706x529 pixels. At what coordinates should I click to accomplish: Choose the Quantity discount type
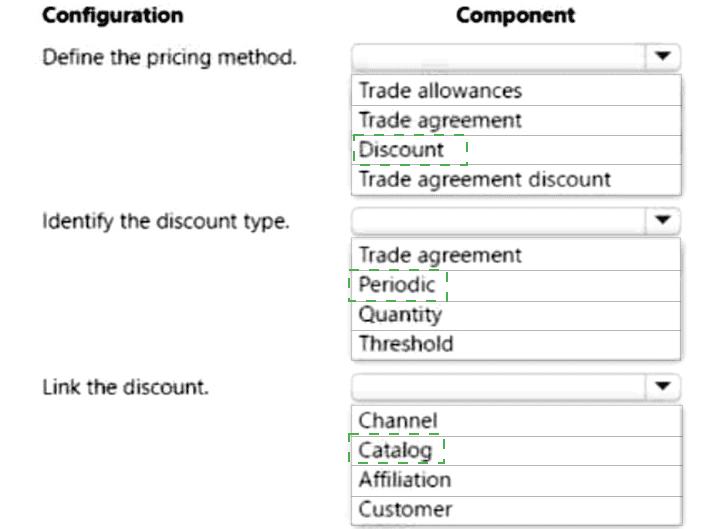400,314
